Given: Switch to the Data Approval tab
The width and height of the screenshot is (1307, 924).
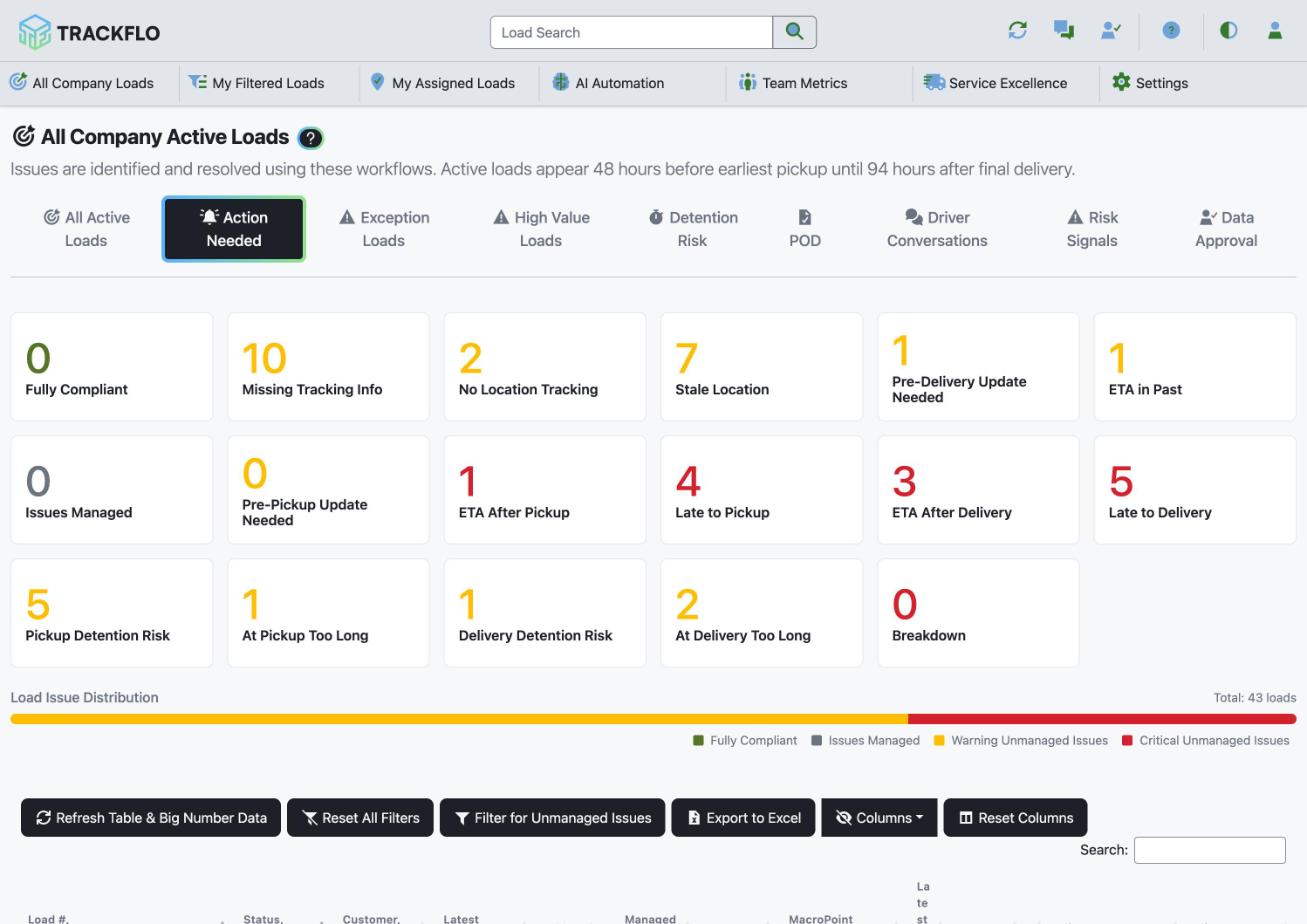Looking at the screenshot, I should click(x=1226, y=229).
